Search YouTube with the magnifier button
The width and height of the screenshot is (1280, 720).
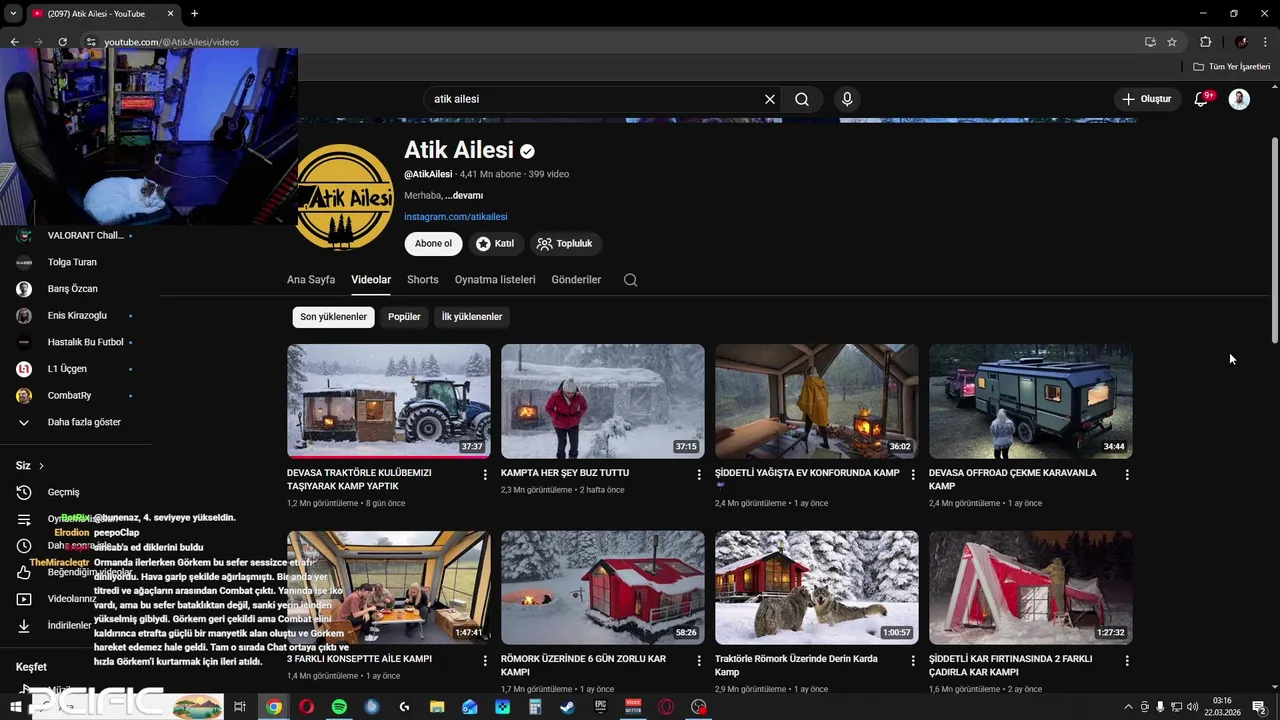coord(802,99)
